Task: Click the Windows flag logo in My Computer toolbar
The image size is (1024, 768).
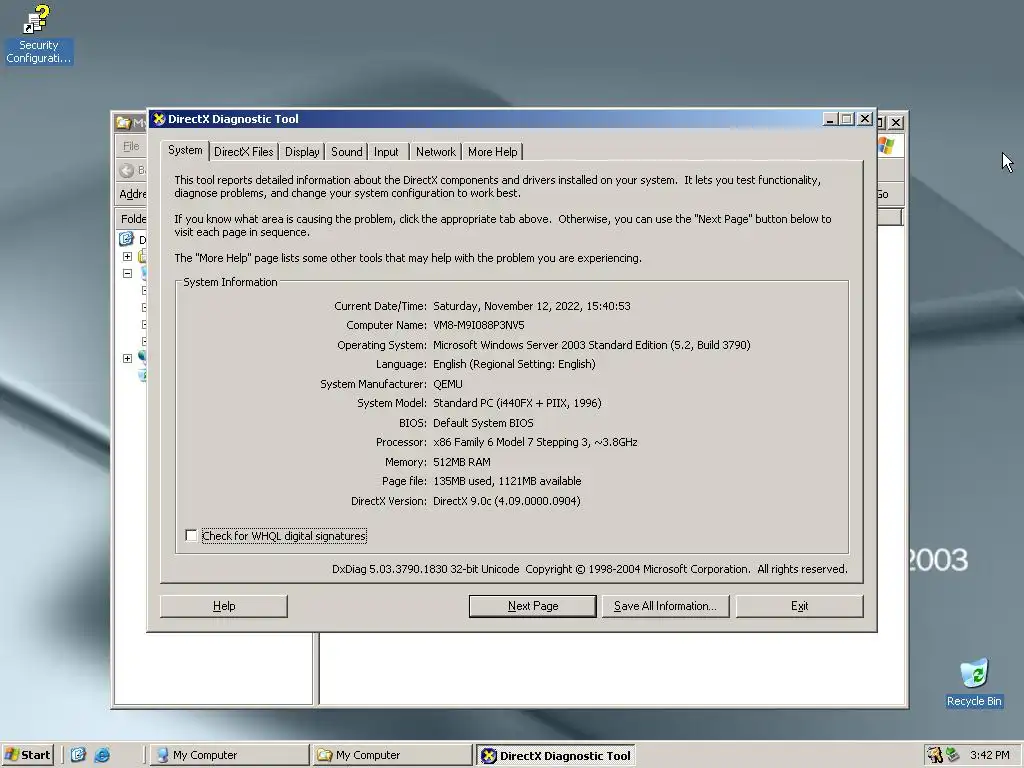Action: coord(886,146)
